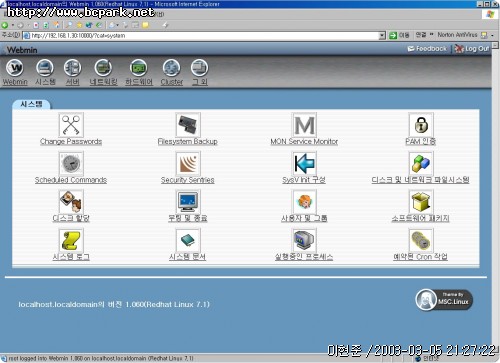Open the 그 외 category icon

[x=199, y=68]
